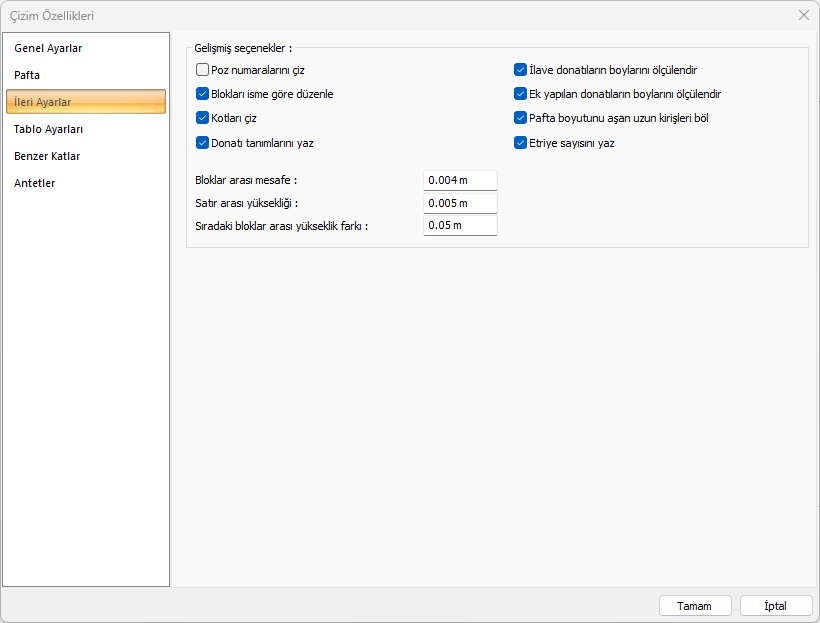Viewport: 820px width, 623px height.
Task: Uncheck 'İlave donatıların boylarını ölçülendir'
Action: (x=521, y=70)
